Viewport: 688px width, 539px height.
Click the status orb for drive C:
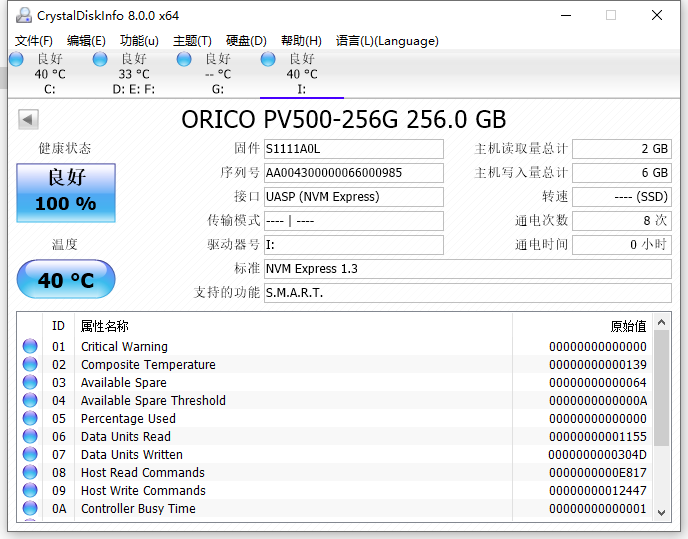tap(16, 59)
